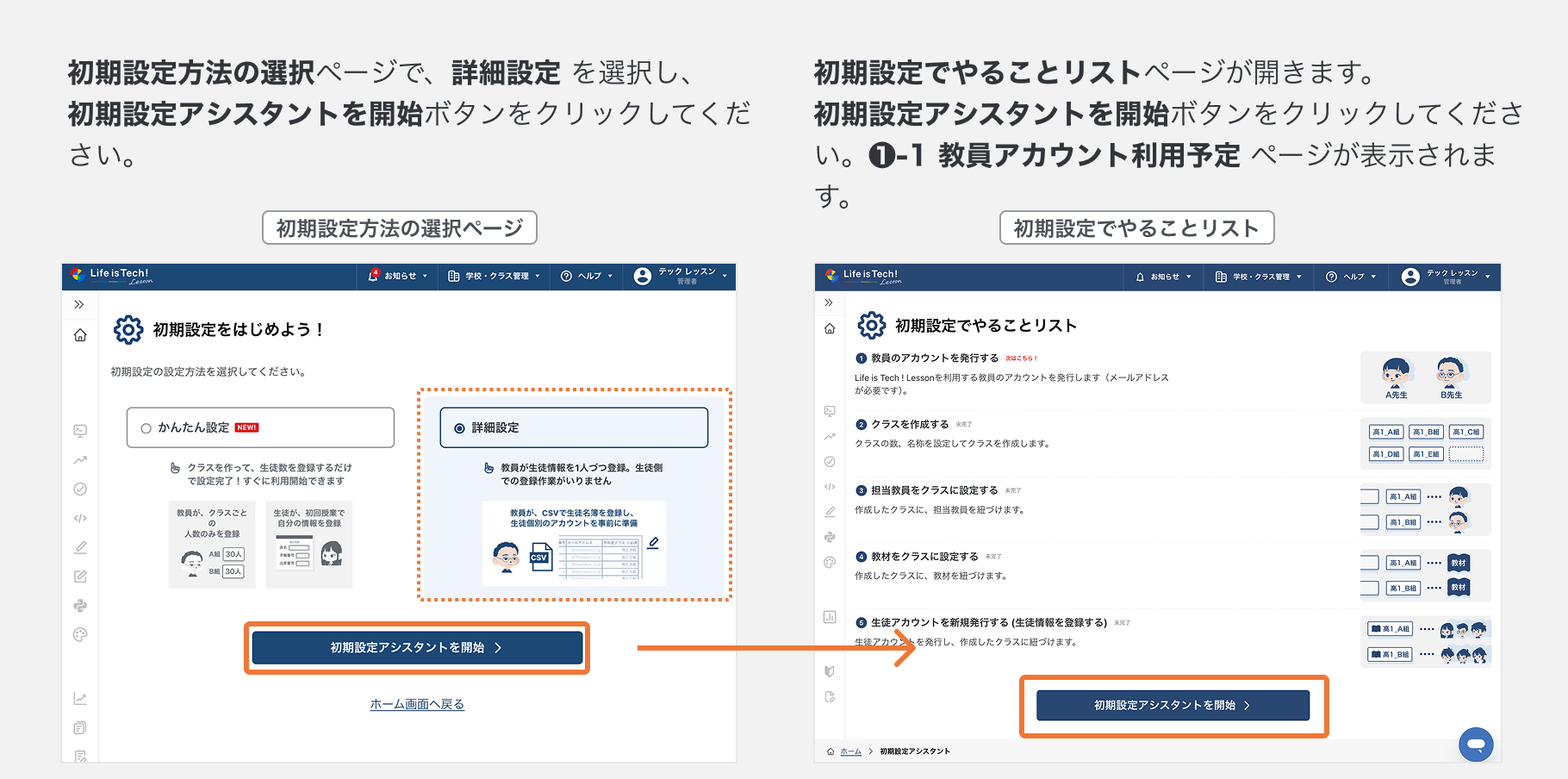Click Python icon in やることリスト sidebar

pos(830,537)
